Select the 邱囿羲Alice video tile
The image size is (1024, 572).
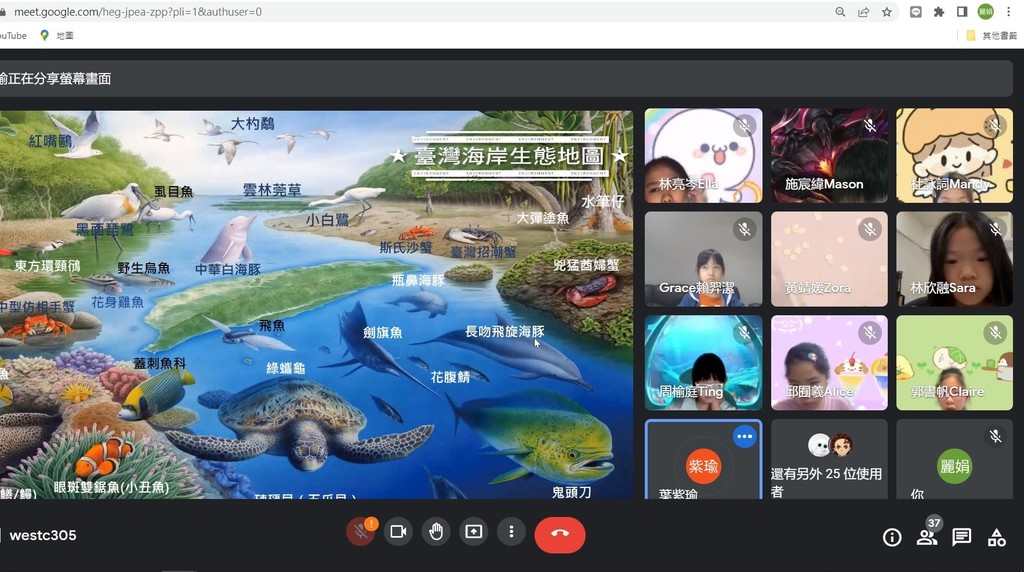coord(829,362)
